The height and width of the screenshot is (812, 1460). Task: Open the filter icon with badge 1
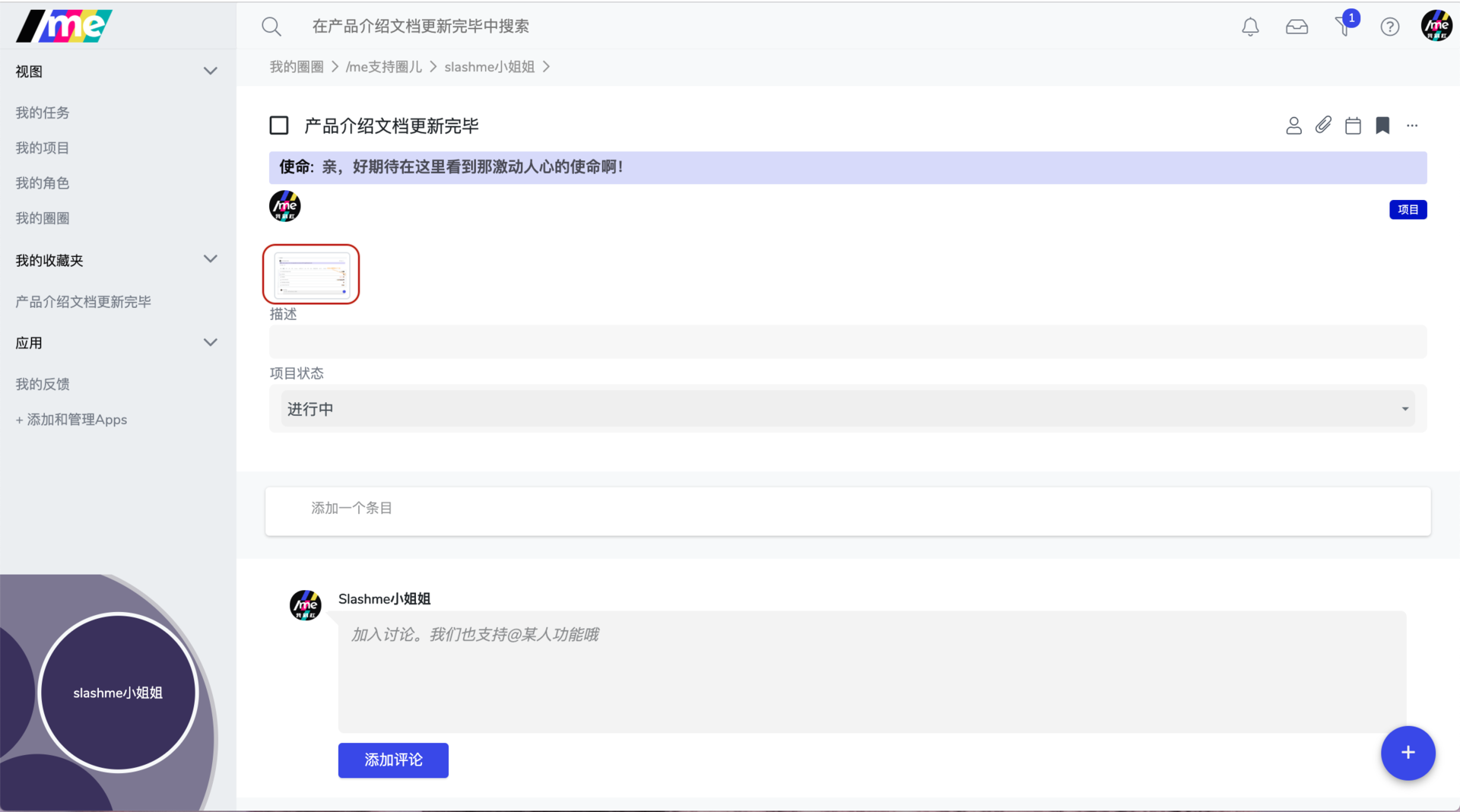[x=1344, y=26]
